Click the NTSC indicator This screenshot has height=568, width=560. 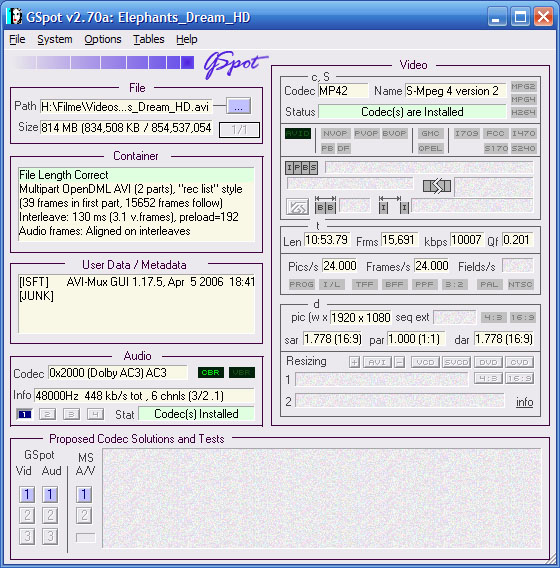[520, 284]
